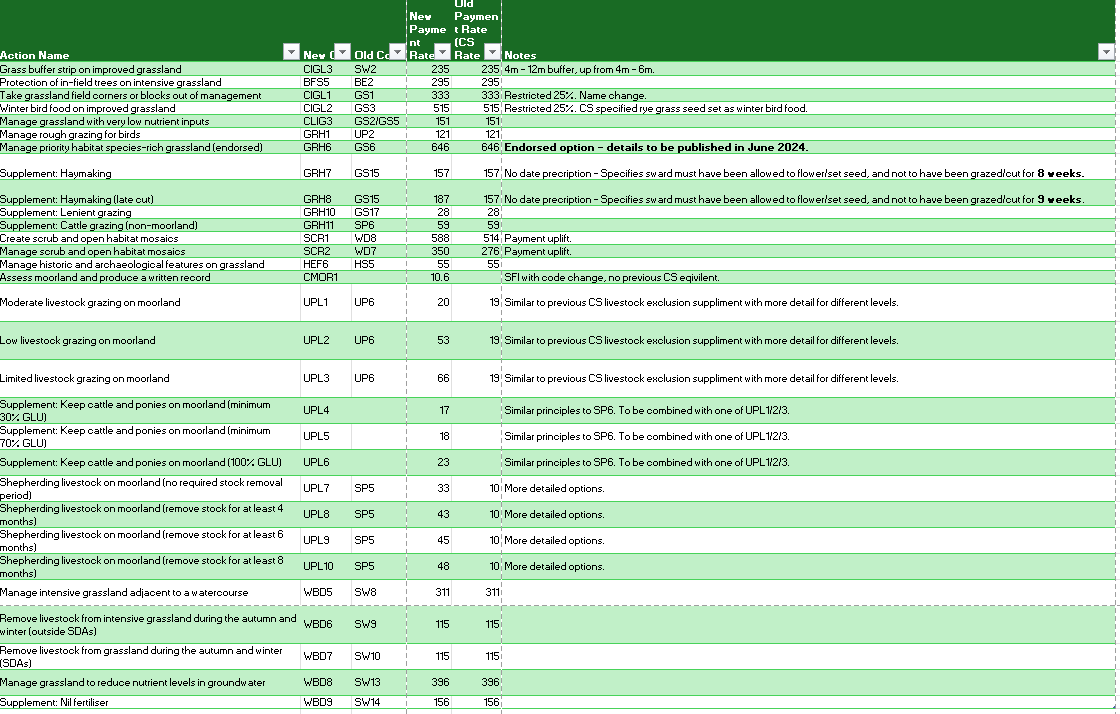Click the BE2 old code cell
Image resolution: width=1120 pixels, height=714 pixels.
[x=379, y=82]
